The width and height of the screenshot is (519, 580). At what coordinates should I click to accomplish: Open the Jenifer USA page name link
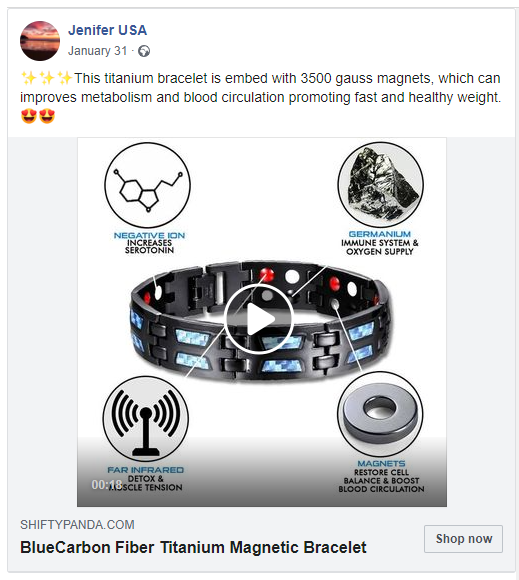(x=107, y=30)
